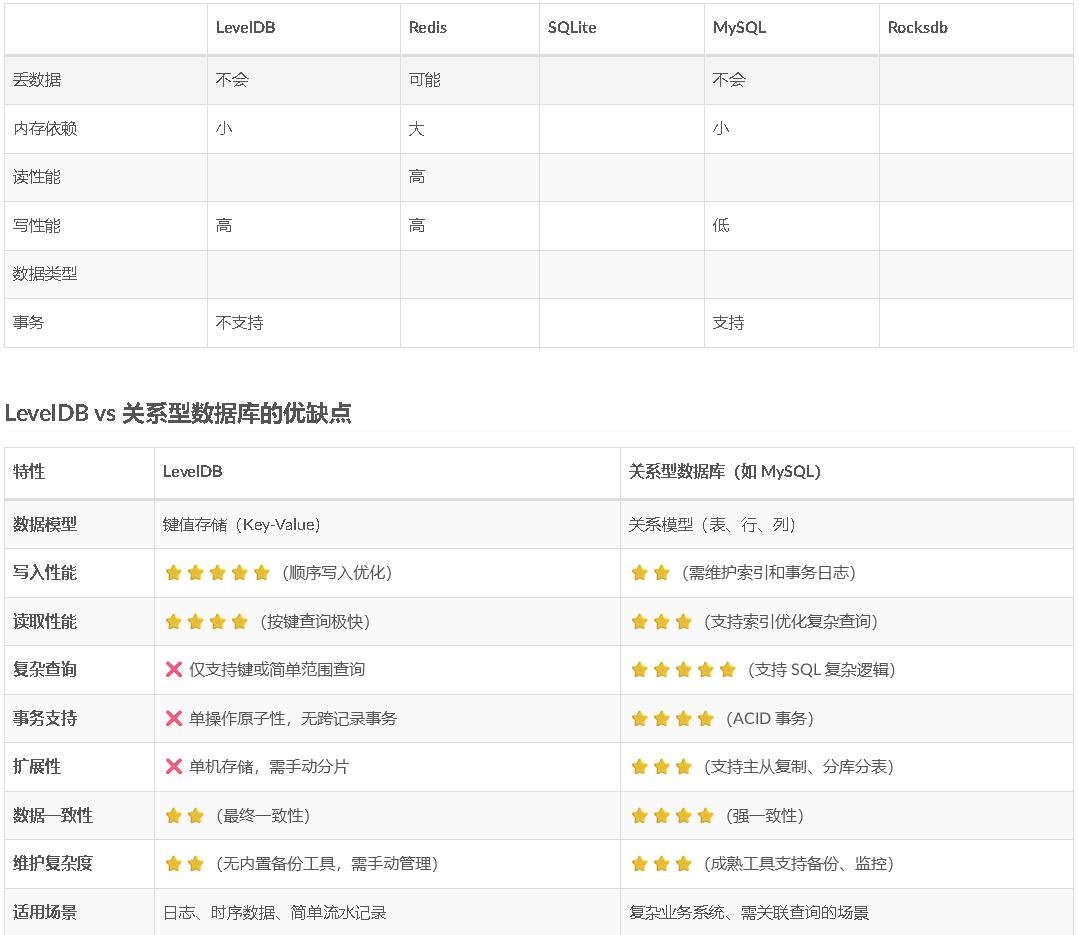The image size is (1079, 935).
Task: Click the 事务支持 row label
Action: (x=45, y=718)
